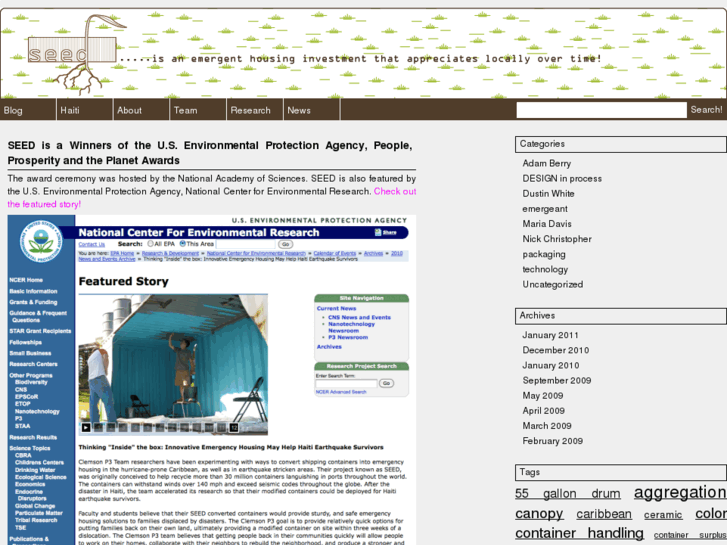The height and width of the screenshot is (545, 727).
Task: Open the February 2009 archive
Action: click(x=552, y=441)
